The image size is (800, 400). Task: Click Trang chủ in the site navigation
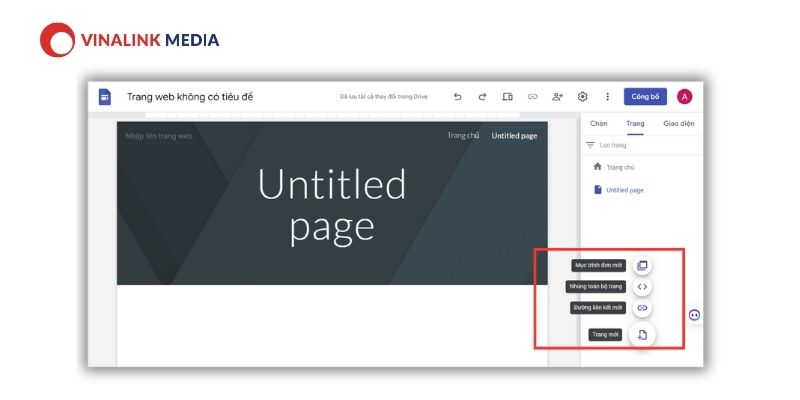point(463,135)
